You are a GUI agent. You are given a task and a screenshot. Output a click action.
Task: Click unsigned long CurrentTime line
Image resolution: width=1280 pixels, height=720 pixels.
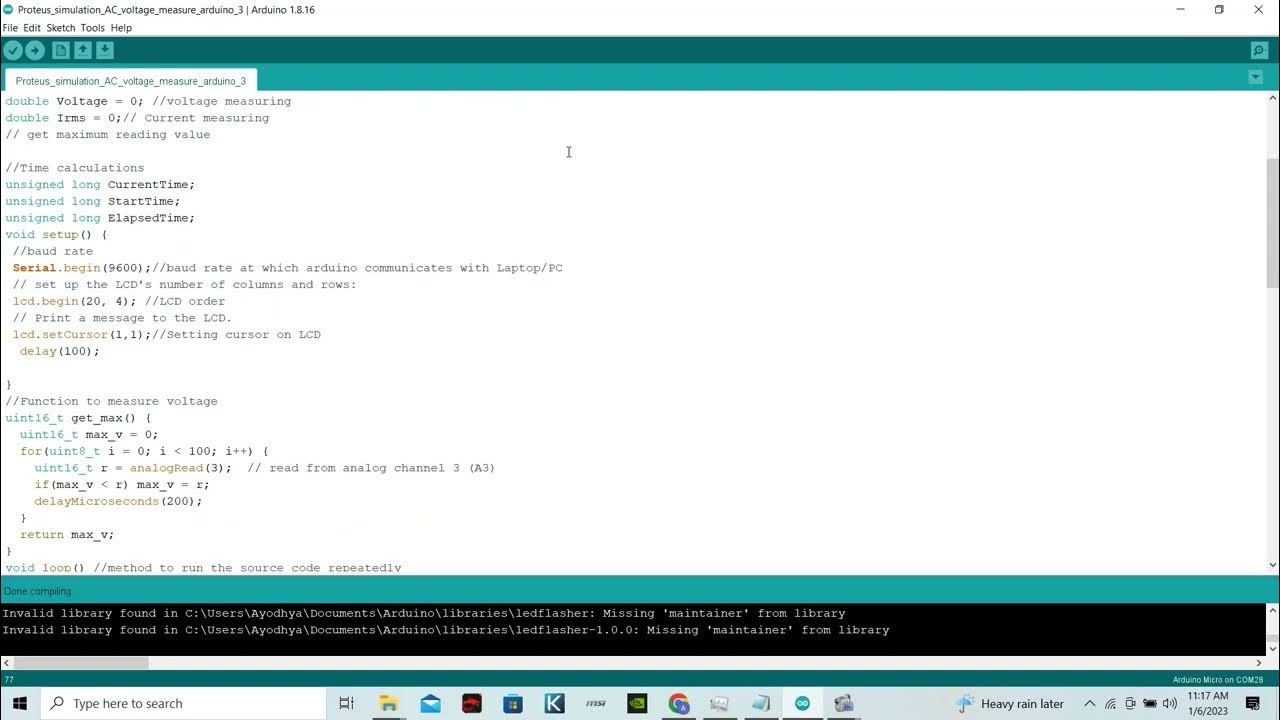(100, 185)
